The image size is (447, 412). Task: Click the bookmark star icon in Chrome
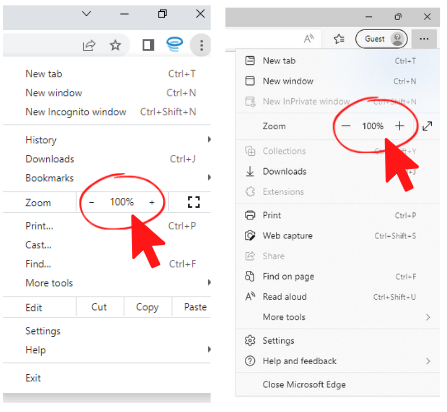(115, 45)
